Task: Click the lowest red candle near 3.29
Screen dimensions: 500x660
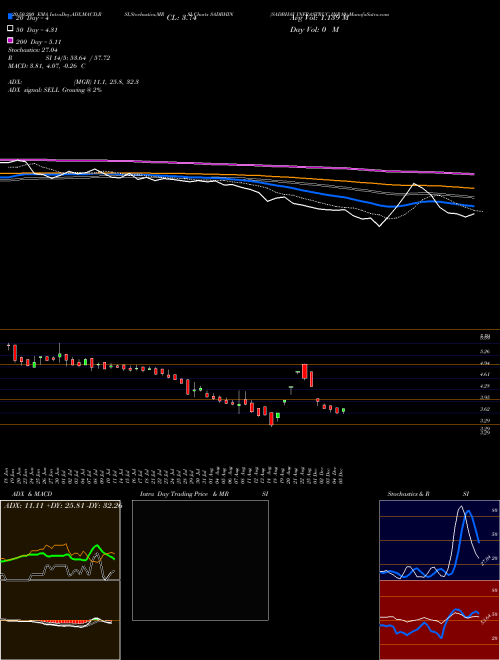Action: 271,419
